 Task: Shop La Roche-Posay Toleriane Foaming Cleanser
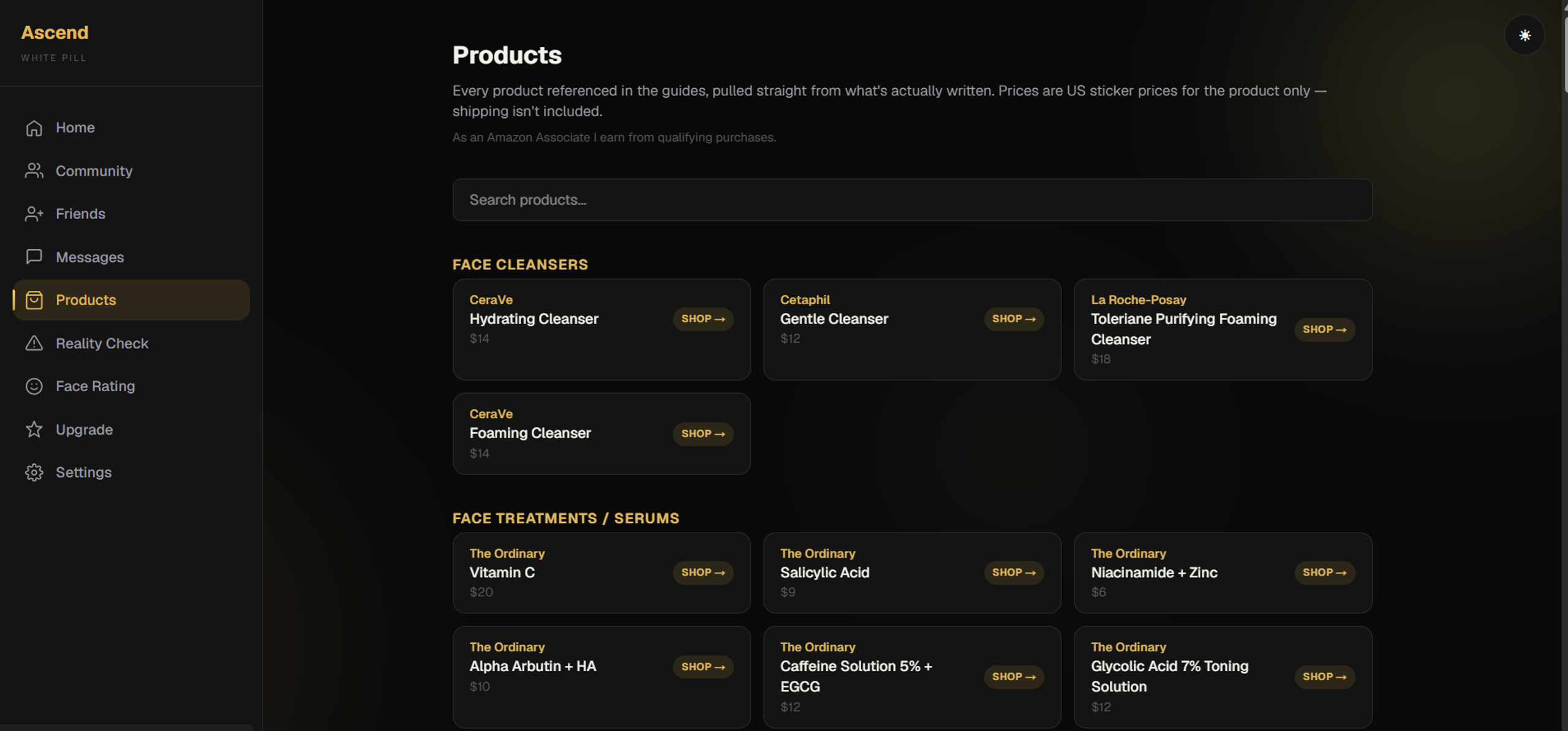click(x=1324, y=329)
